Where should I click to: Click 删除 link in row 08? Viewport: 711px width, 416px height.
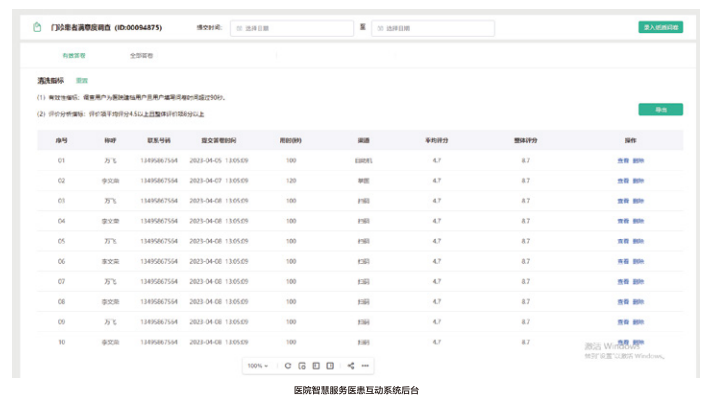click(638, 302)
